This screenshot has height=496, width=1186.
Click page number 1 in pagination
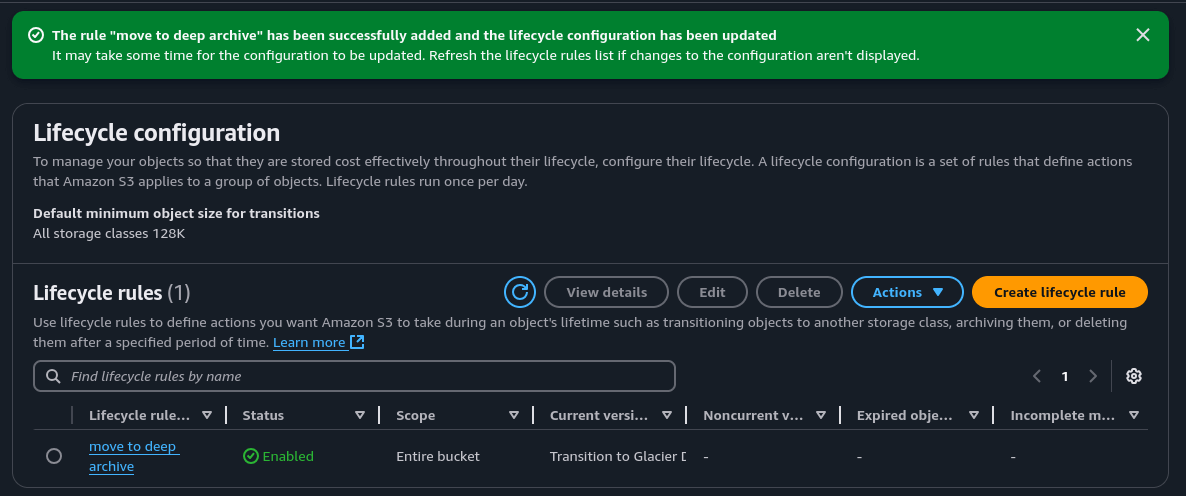click(1065, 376)
